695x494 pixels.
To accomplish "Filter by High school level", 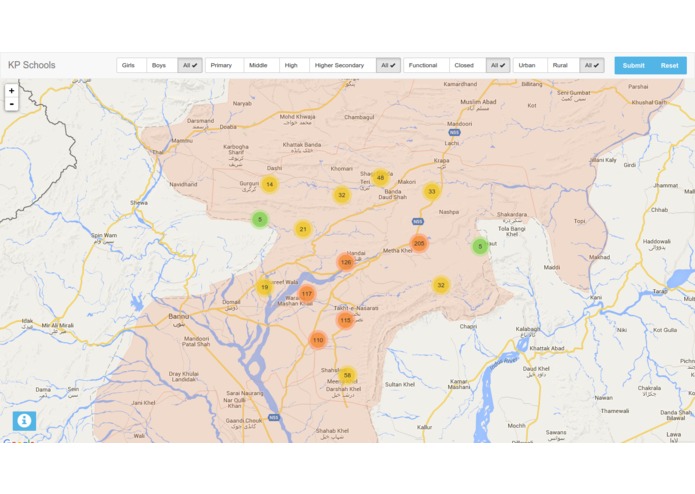I will tap(294, 65).
